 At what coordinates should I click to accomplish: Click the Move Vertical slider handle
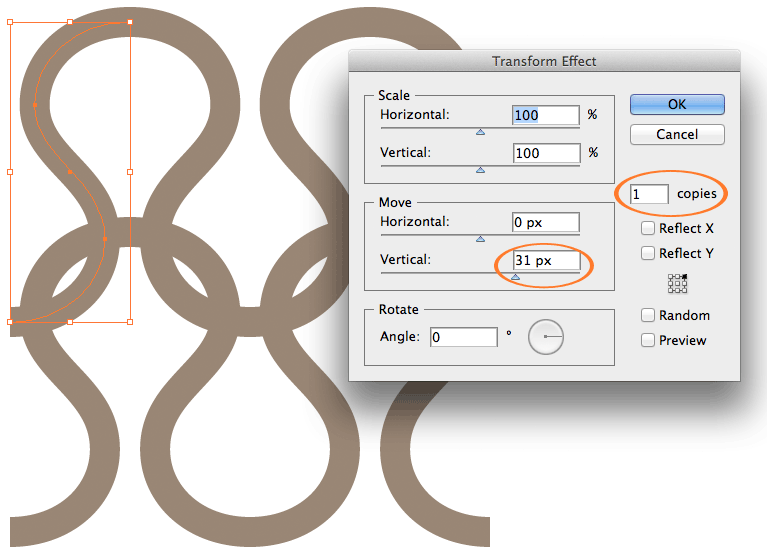pos(515,277)
